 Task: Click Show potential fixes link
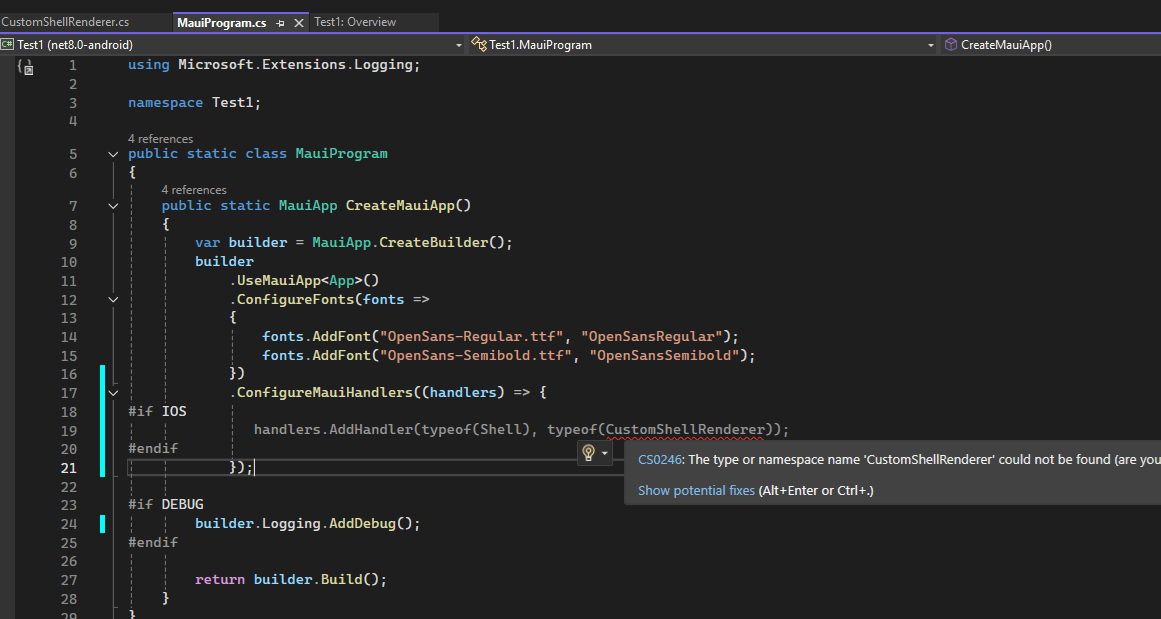(696, 490)
